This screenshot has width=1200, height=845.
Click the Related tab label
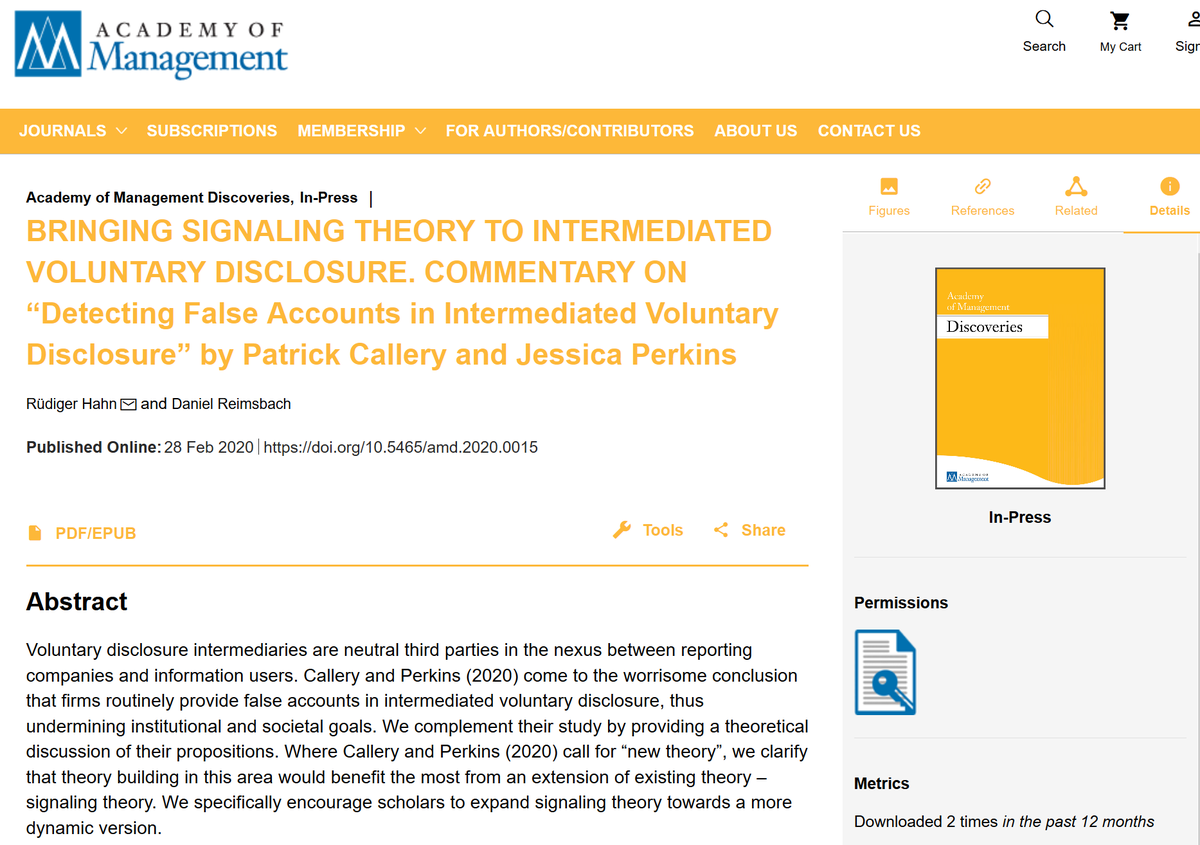pyautogui.click(x=1076, y=211)
